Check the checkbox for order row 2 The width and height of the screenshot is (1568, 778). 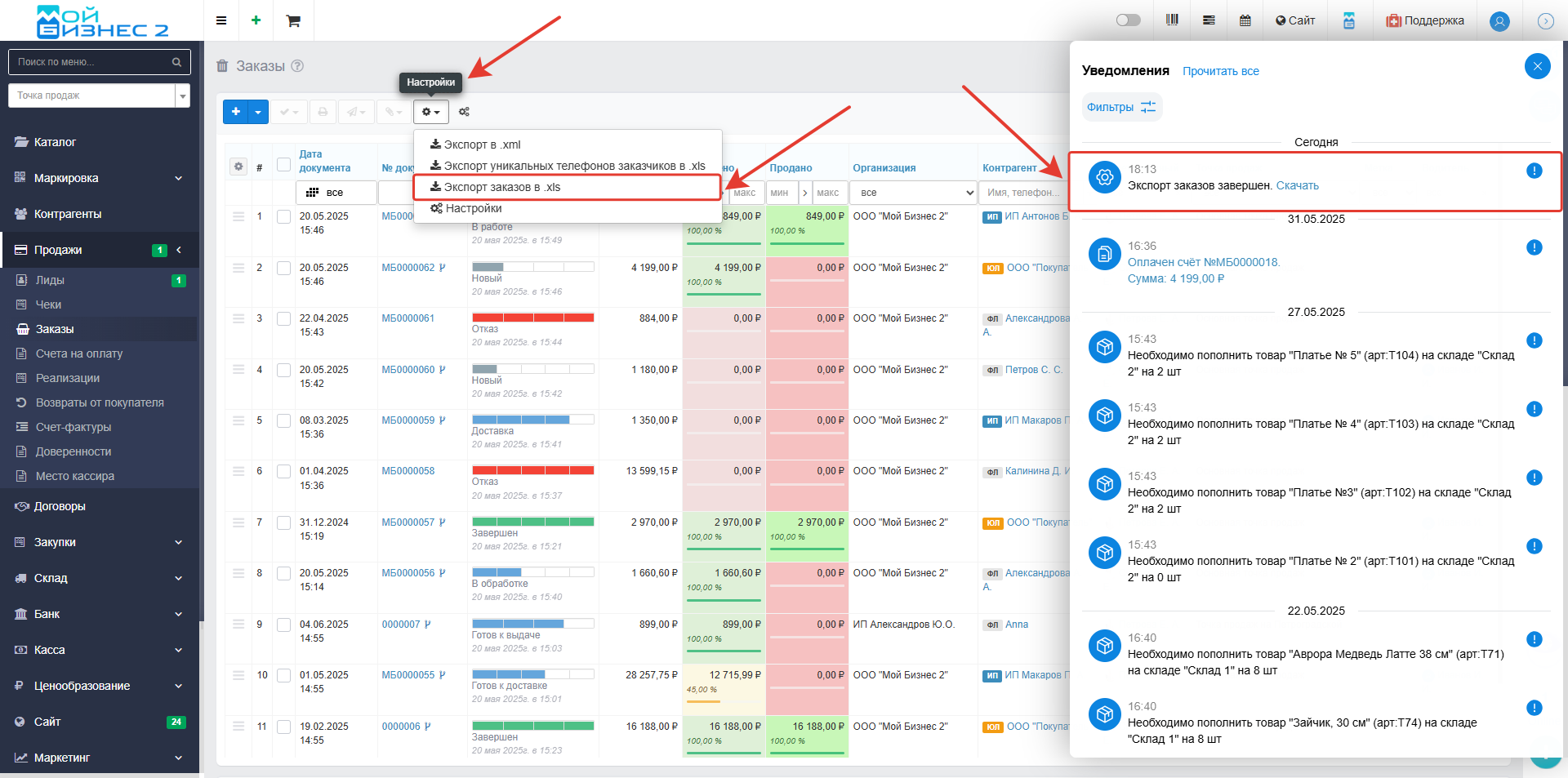click(283, 268)
